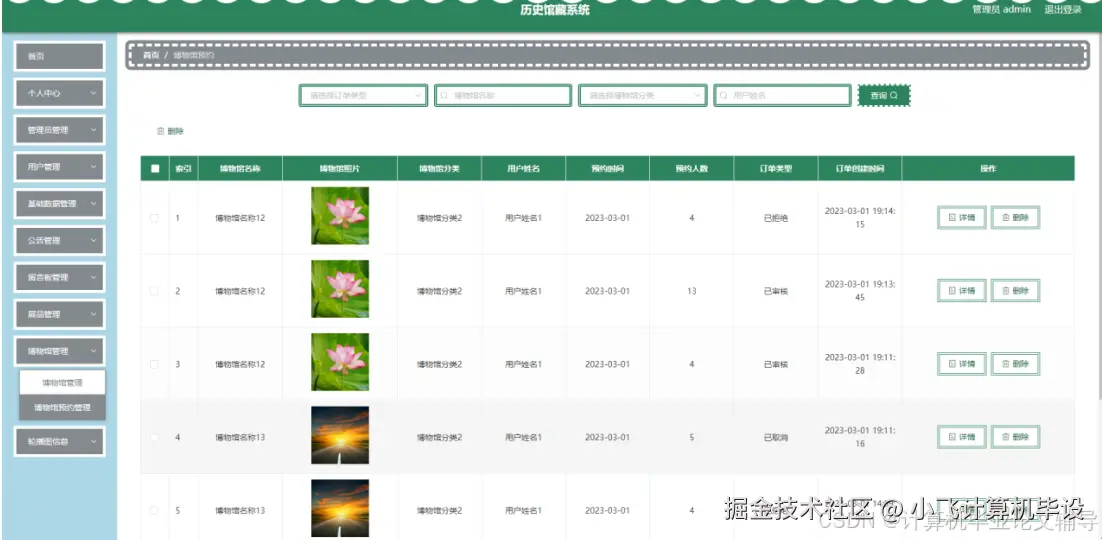Click the 索引 column header
1102x540 pixels.
coord(183,169)
